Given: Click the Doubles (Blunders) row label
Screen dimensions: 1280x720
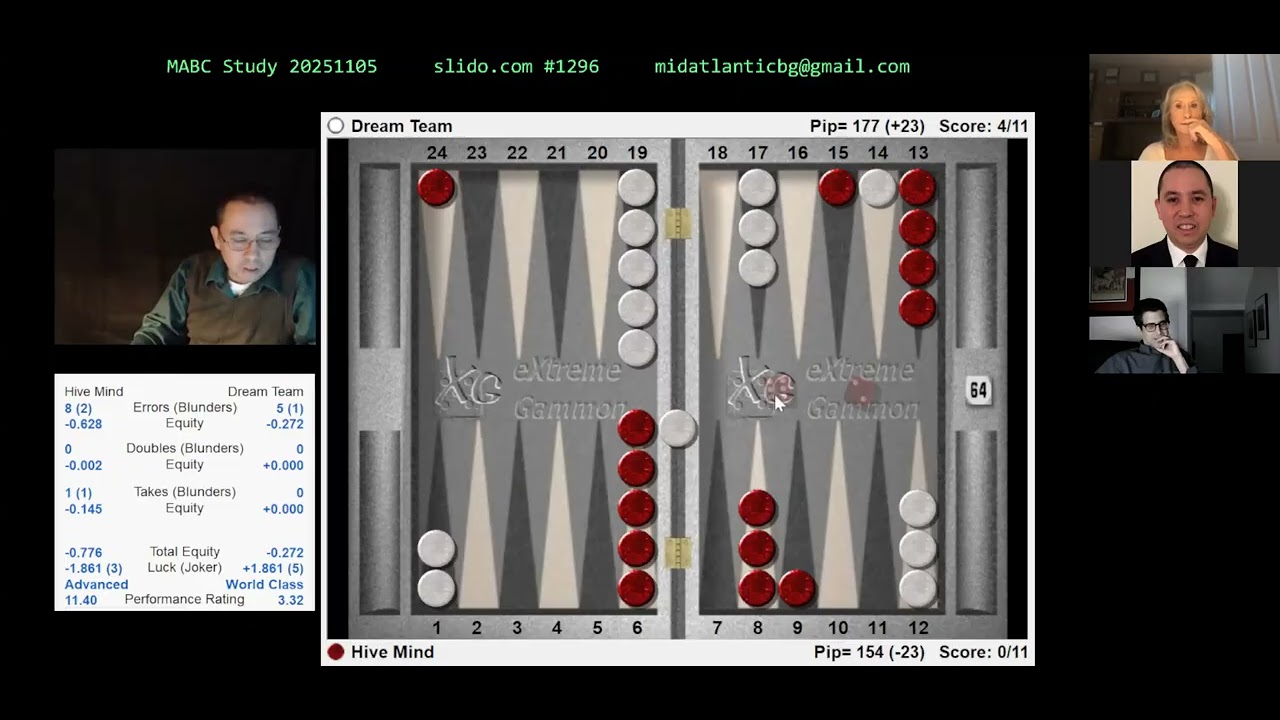Looking at the screenshot, I should pyautogui.click(x=185, y=448).
